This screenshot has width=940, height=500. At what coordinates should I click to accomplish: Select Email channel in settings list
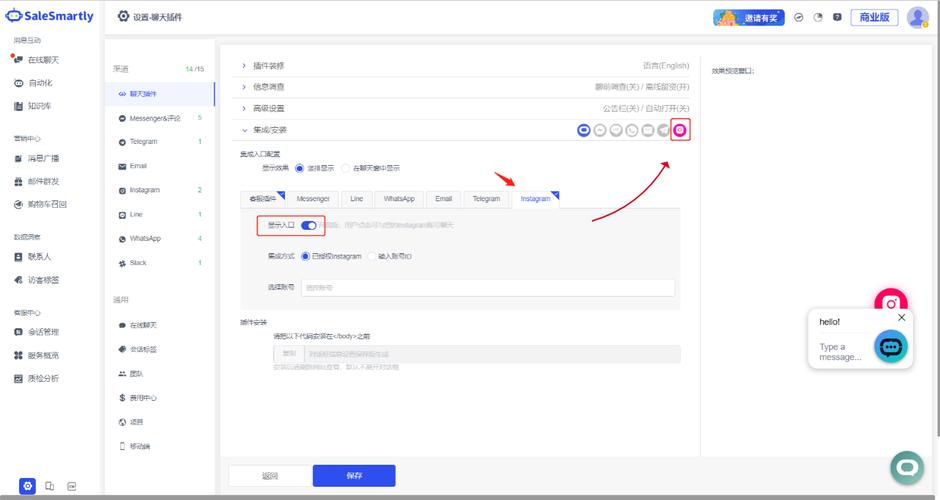click(159, 166)
